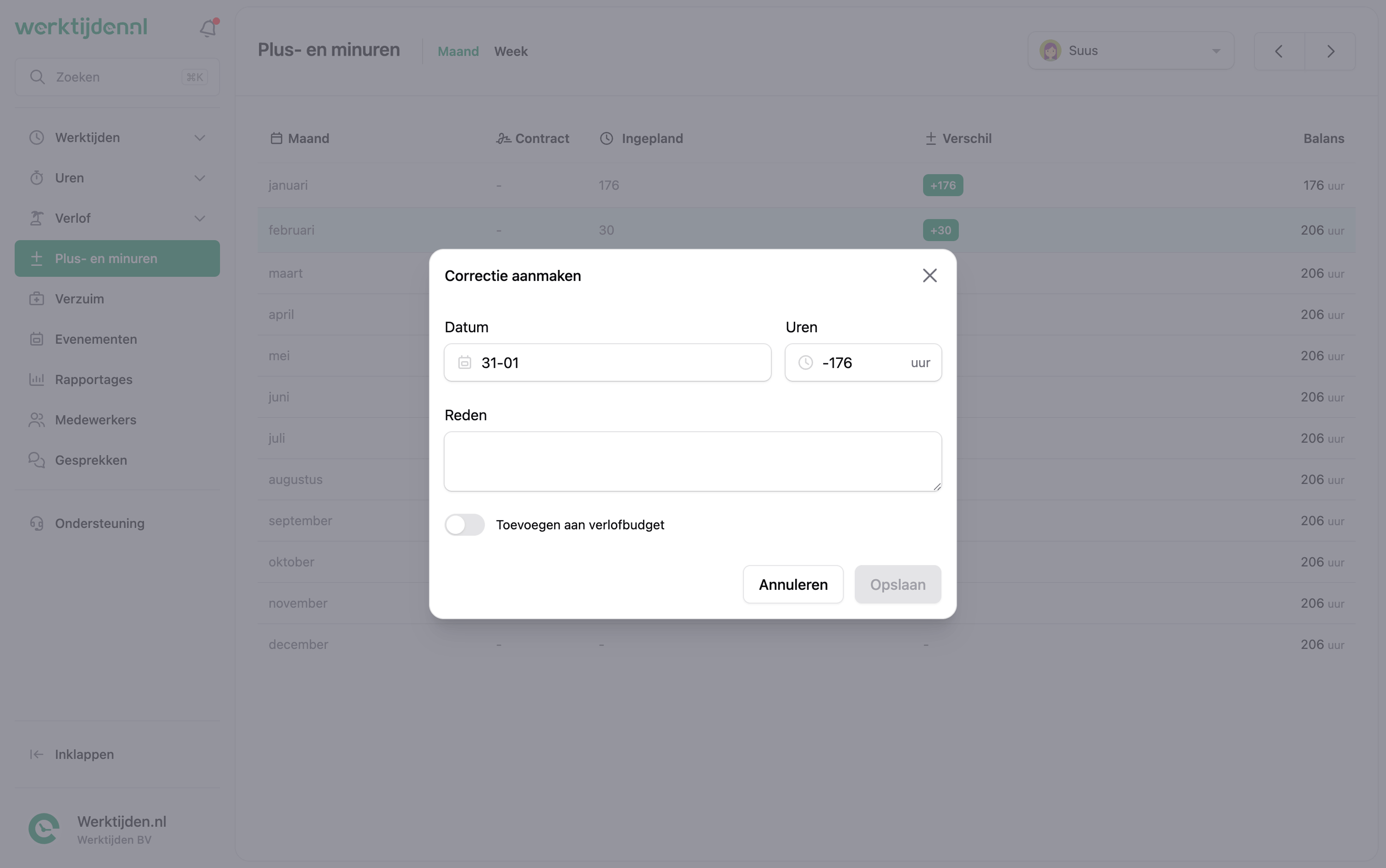1386x868 pixels.
Task: Open Rapportages via the chart icon
Action: [x=37, y=379]
